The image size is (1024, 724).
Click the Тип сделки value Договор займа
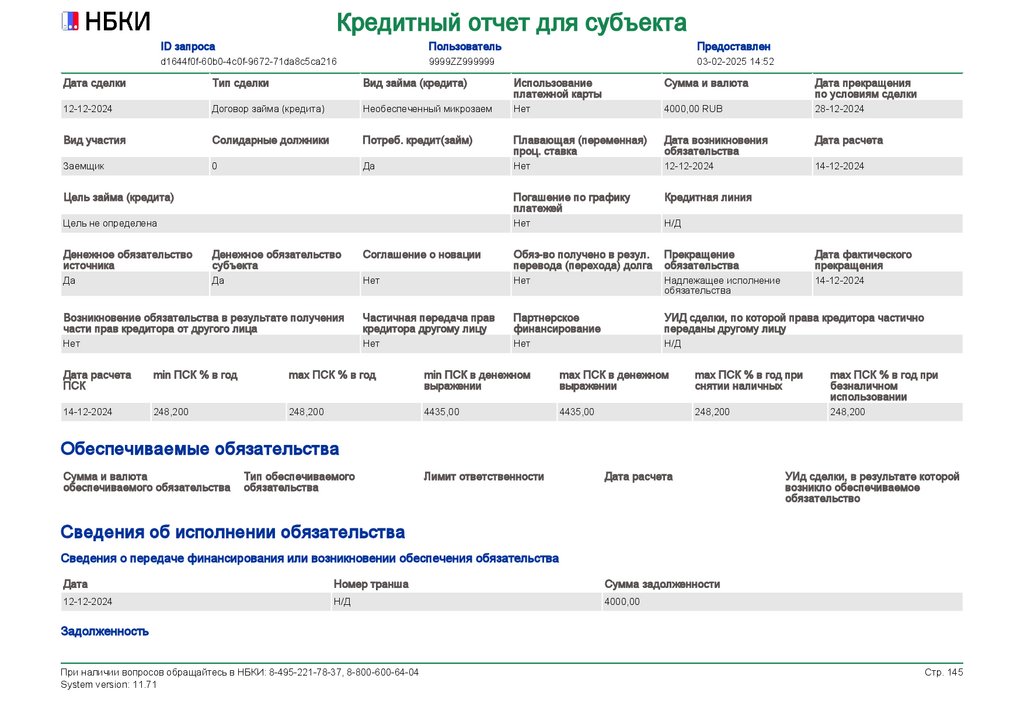tap(284, 109)
